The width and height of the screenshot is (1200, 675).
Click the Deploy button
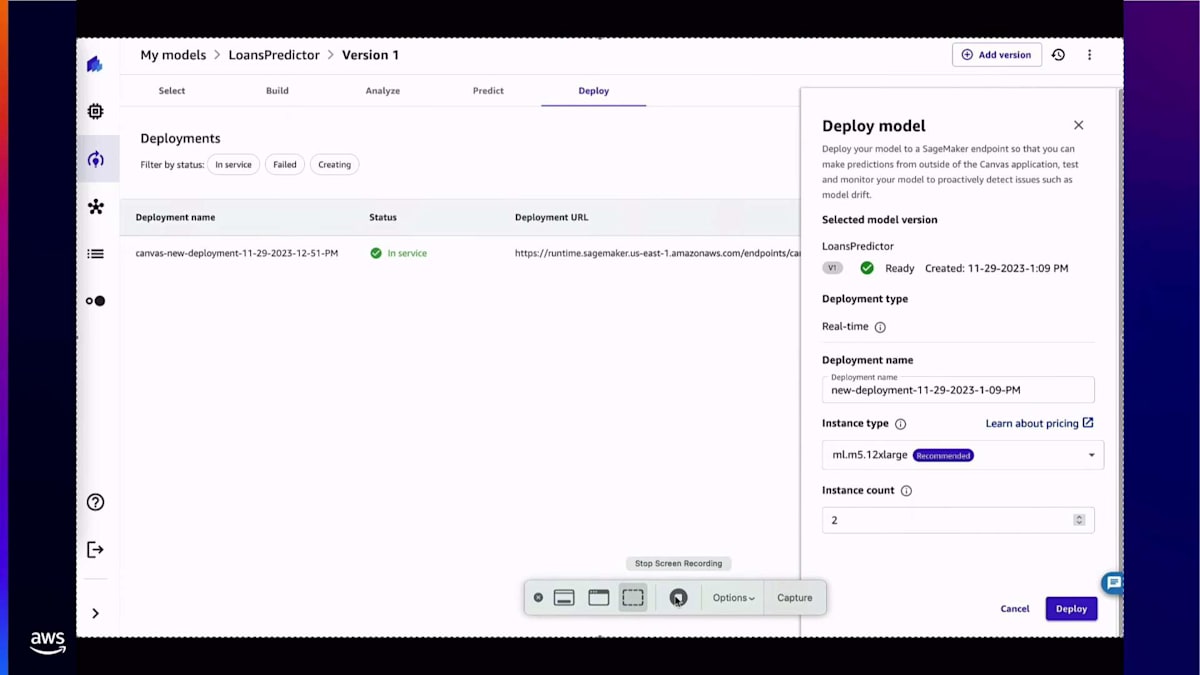tap(1071, 609)
